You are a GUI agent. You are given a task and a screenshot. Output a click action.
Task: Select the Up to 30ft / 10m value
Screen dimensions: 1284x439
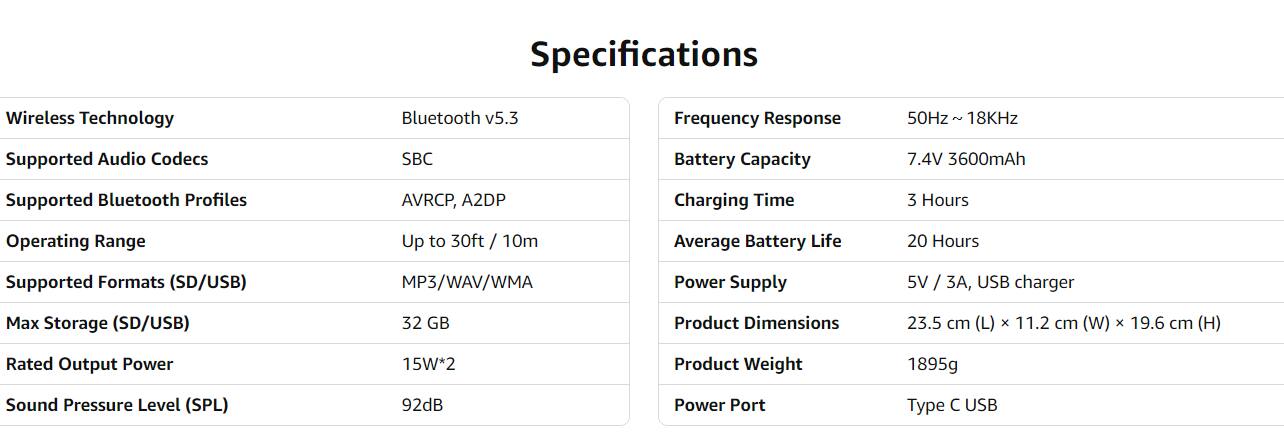point(470,241)
